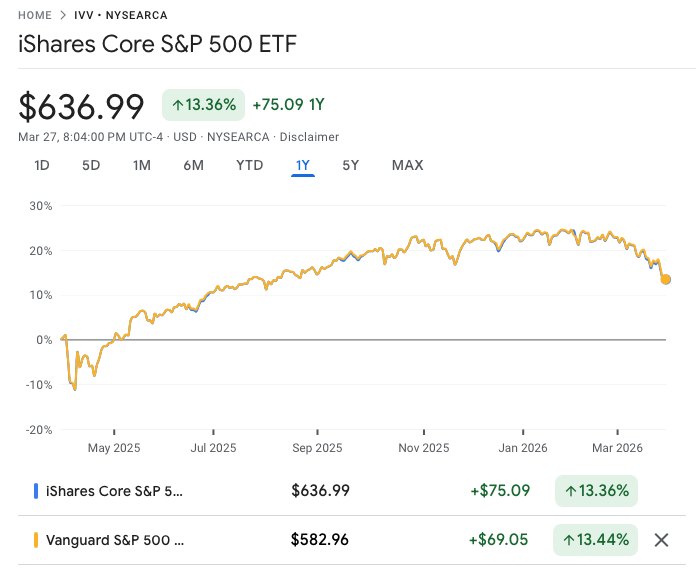Image resolution: width=696 pixels, height=572 pixels.
Task: Go to HOME breadcrumb link
Action: [35, 16]
